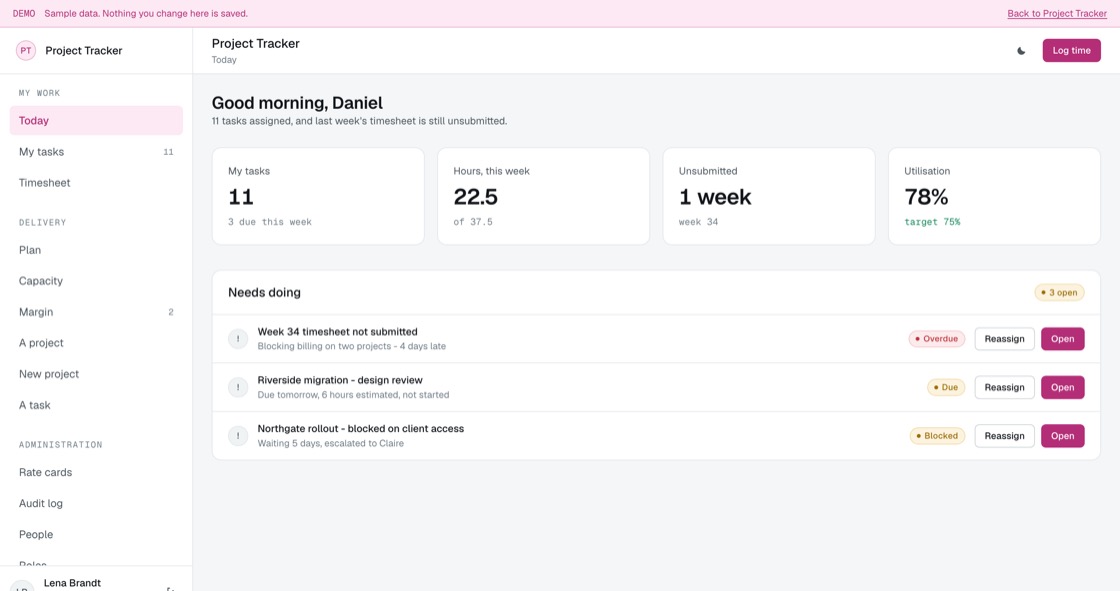Open the Plan section
The image size is (1120, 591).
[x=96, y=250]
